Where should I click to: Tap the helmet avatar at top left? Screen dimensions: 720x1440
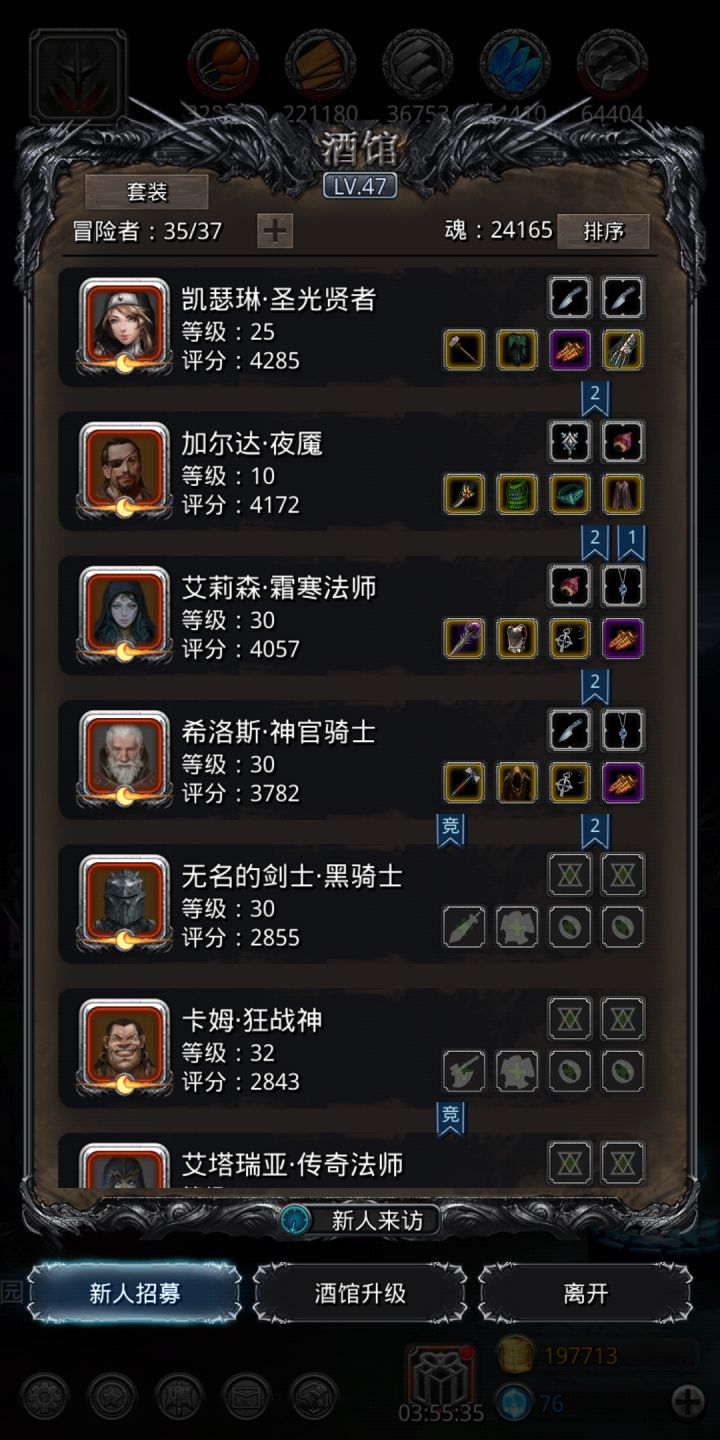click(78, 76)
